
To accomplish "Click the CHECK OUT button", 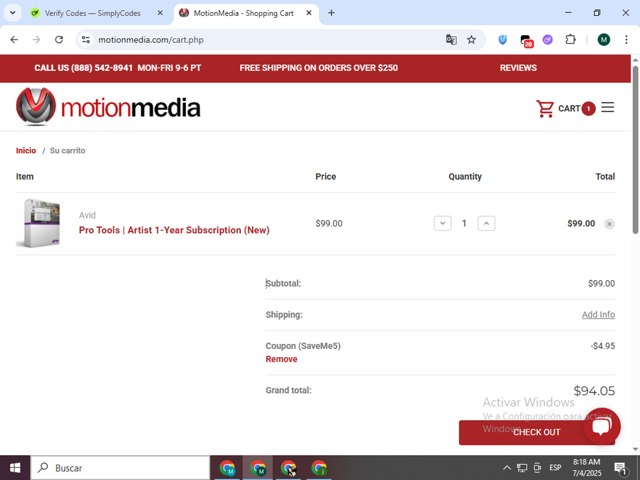I will [x=536, y=432].
